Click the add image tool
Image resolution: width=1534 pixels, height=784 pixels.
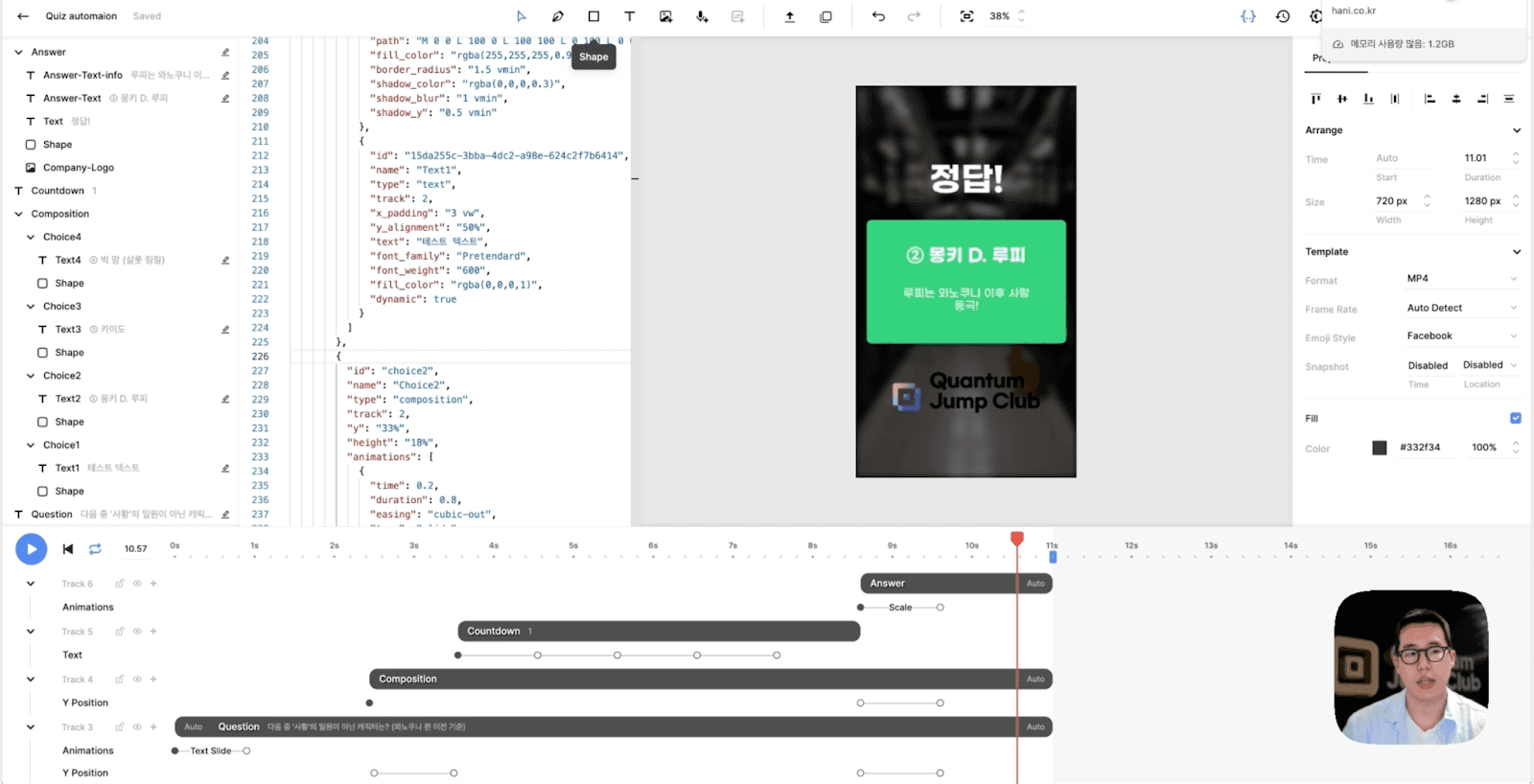tap(665, 16)
